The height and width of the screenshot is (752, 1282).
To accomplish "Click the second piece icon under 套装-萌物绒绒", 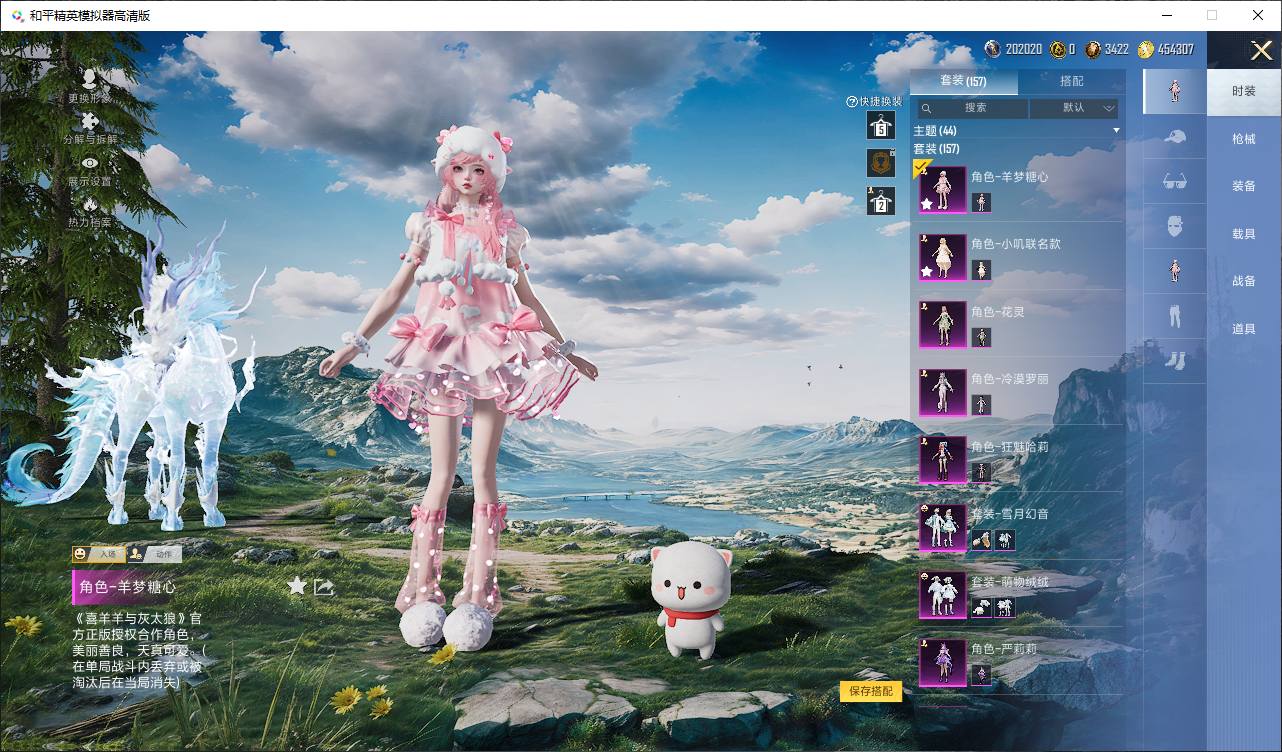I will (x=1005, y=608).
